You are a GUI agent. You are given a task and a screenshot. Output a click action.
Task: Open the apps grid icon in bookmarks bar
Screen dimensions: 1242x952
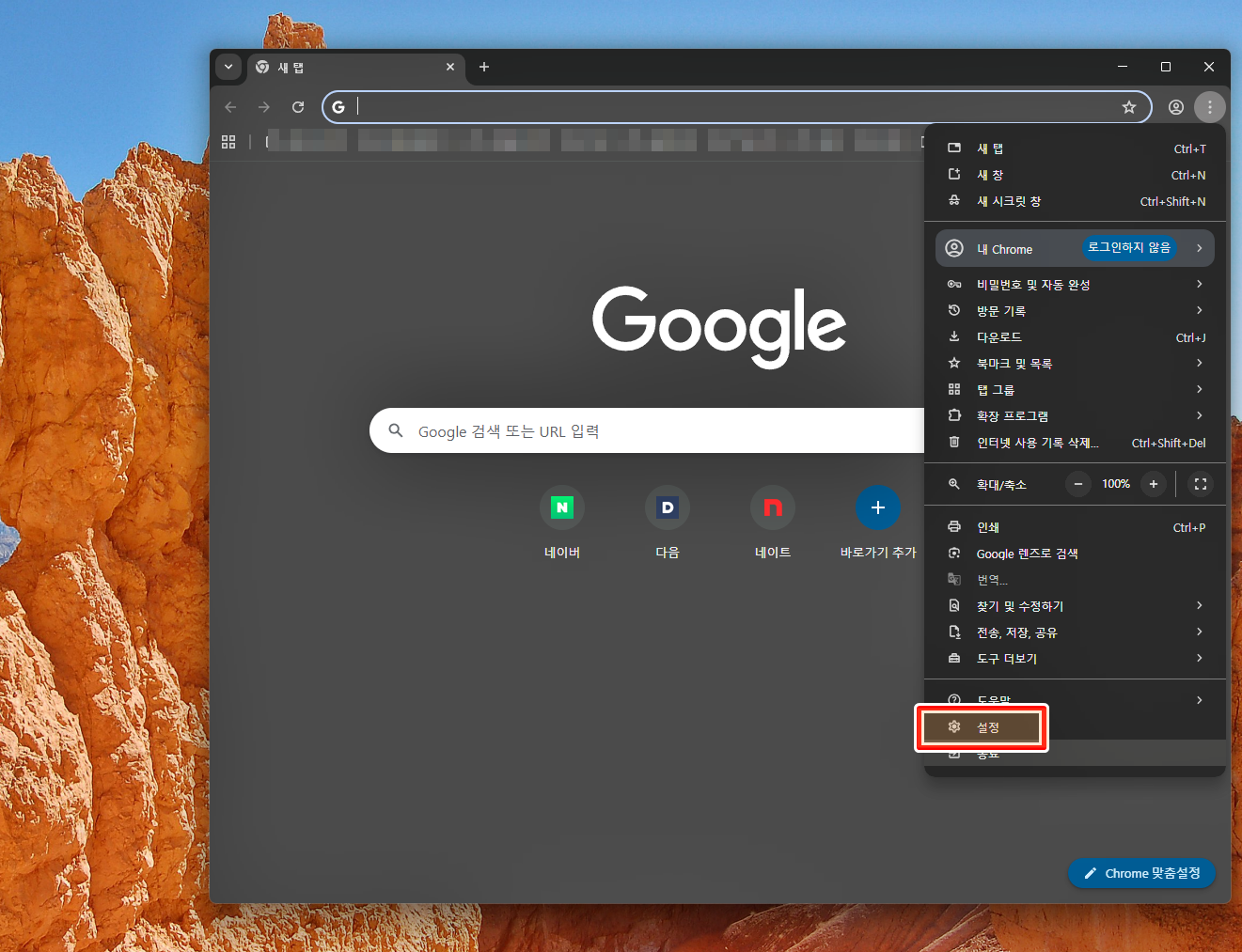pos(228,142)
